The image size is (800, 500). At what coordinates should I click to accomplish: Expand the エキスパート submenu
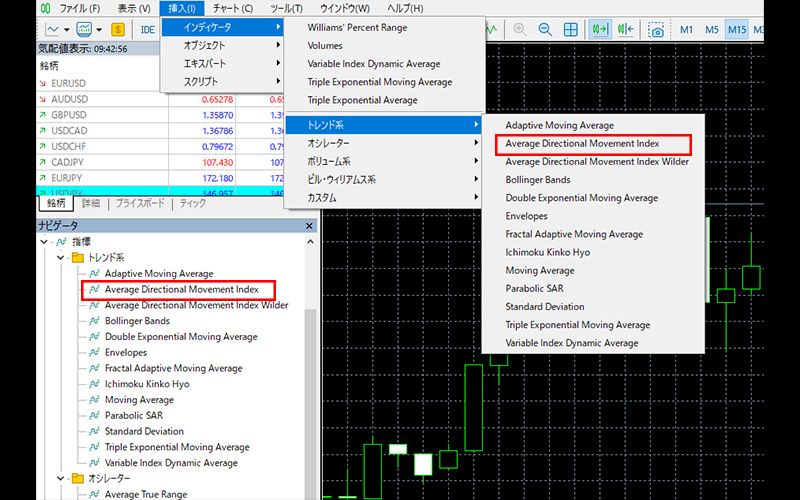pyautogui.click(x=222, y=64)
